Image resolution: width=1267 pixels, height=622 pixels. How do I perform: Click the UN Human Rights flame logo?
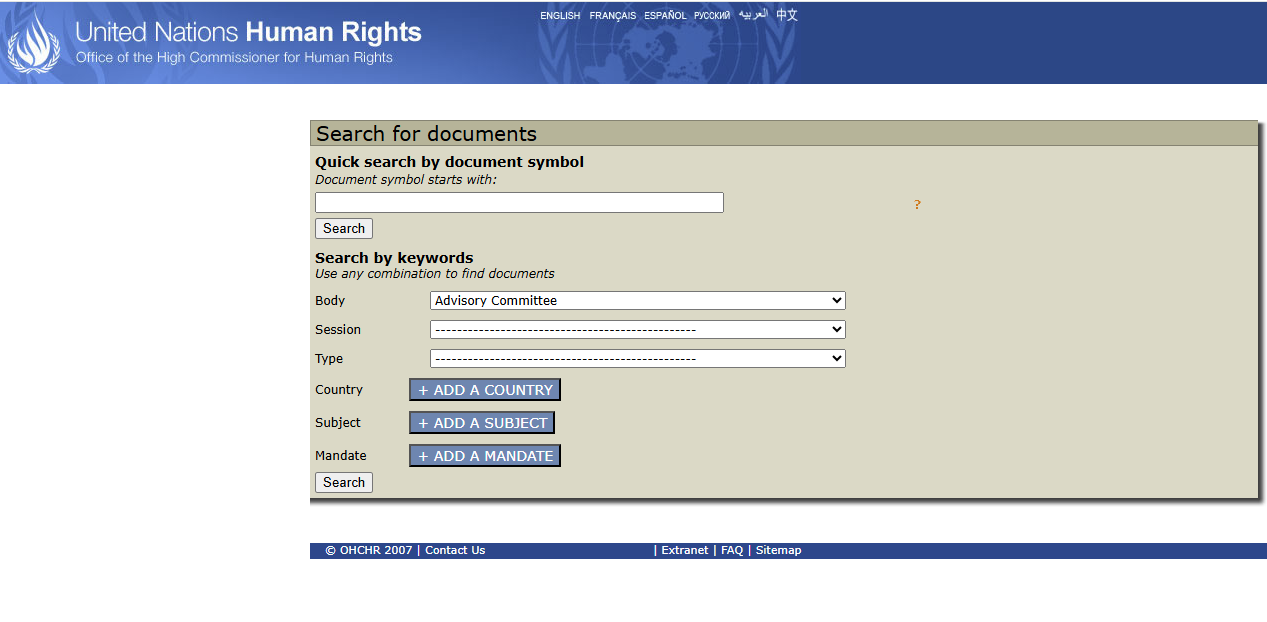point(34,42)
